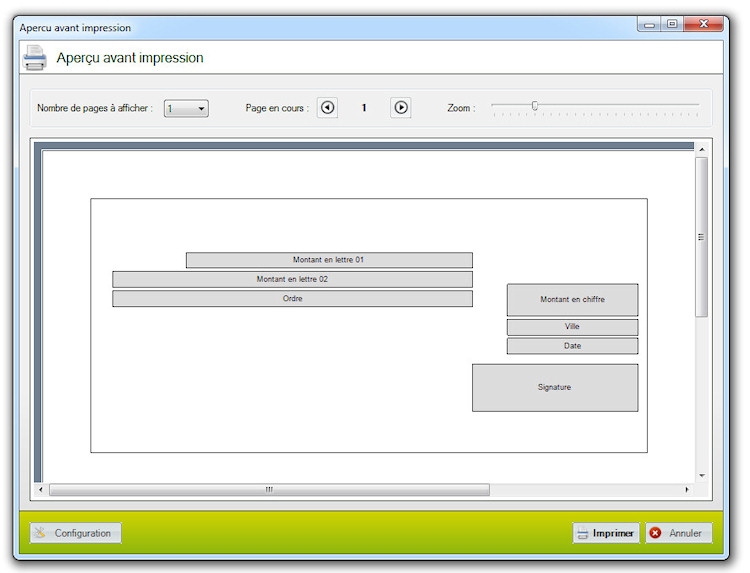Select the Montant en lettre 01 field
Image resolution: width=750 pixels, height=573 pixels.
point(329,260)
